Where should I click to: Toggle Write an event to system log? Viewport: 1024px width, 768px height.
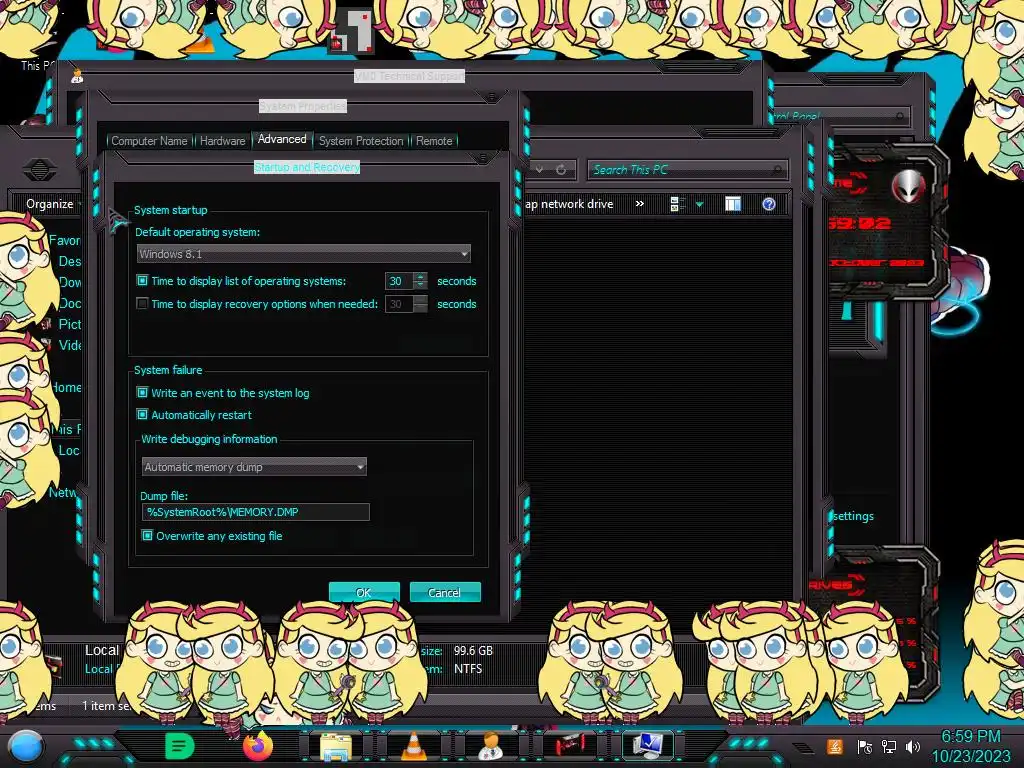[142, 392]
